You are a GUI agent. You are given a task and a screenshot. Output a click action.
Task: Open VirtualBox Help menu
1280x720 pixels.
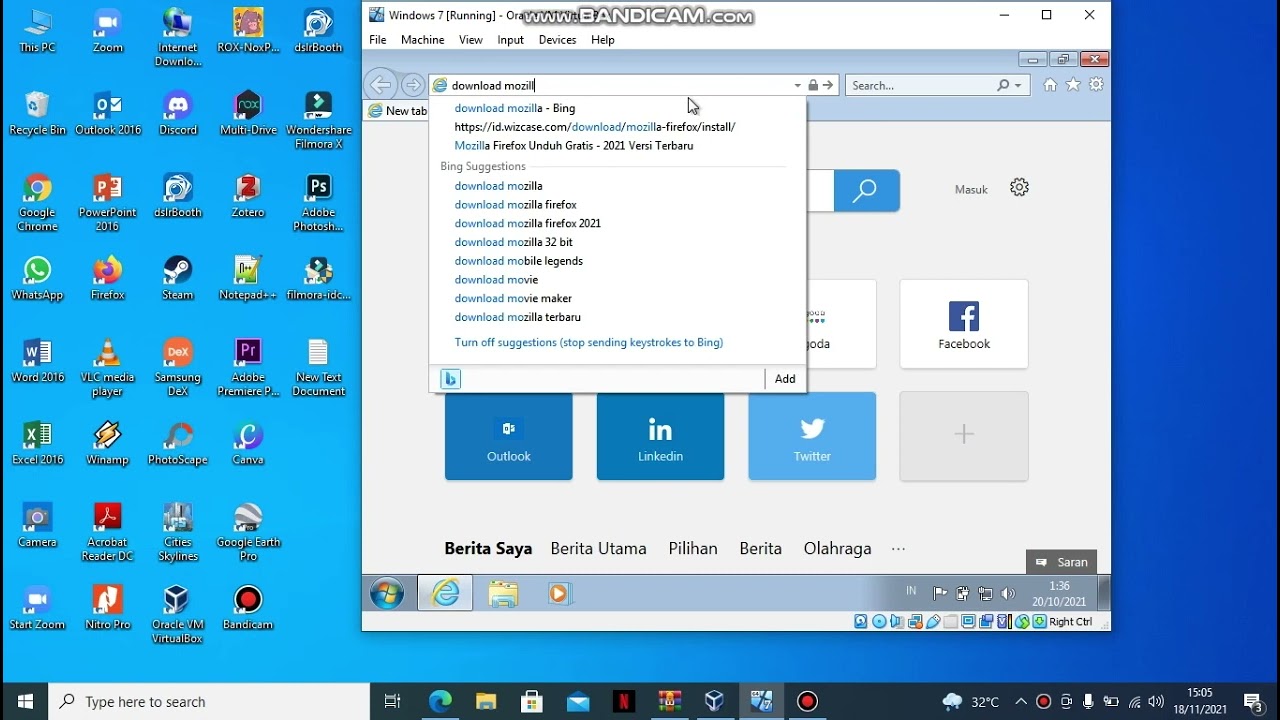(603, 40)
